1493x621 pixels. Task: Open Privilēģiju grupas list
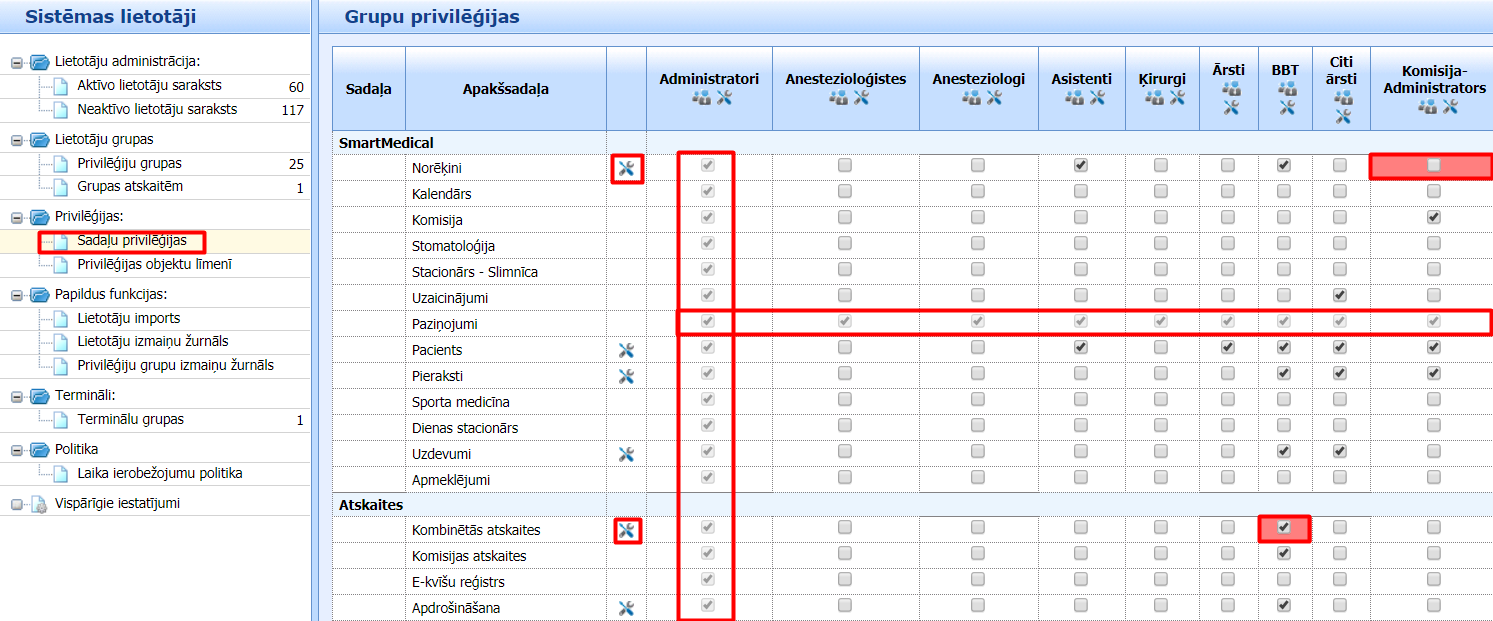(129, 163)
